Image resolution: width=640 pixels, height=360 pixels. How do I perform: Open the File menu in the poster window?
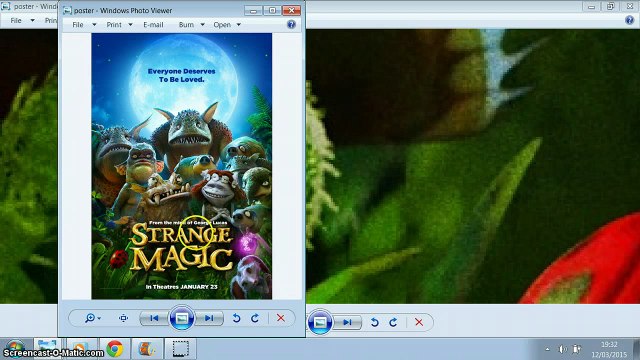[78, 25]
